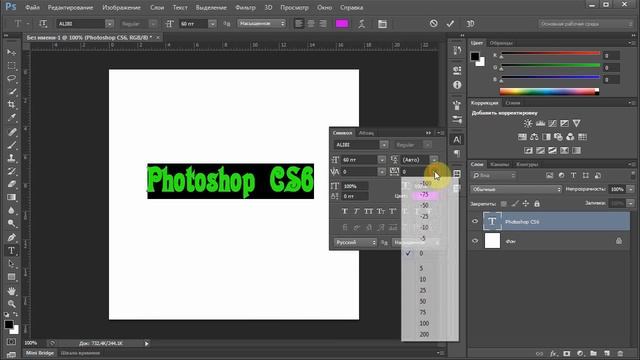Image resolution: width=640 pixels, height=360 pixels.
Task: Toggle Character and Paragraph panels from options bar
Action: pos(382,24)
